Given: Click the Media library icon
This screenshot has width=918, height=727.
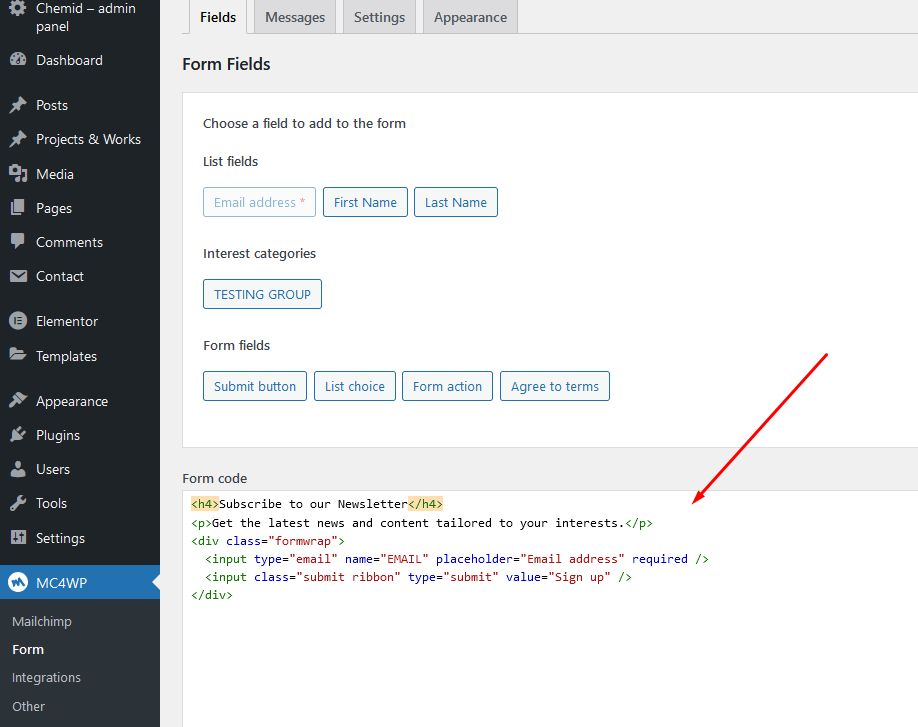Looking at the screenshot, I should point(18,173).
